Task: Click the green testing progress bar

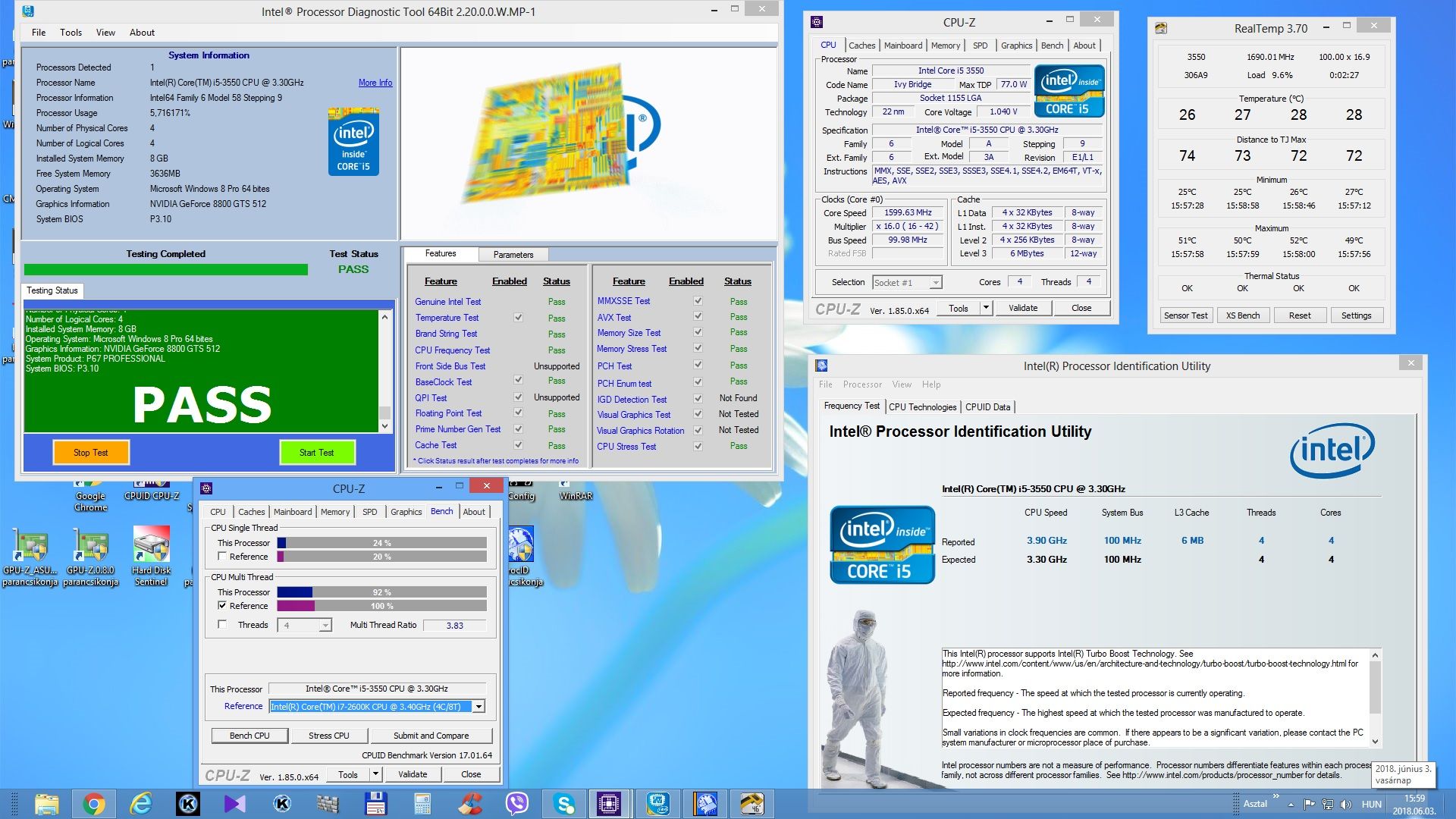Action: [165, 270]
